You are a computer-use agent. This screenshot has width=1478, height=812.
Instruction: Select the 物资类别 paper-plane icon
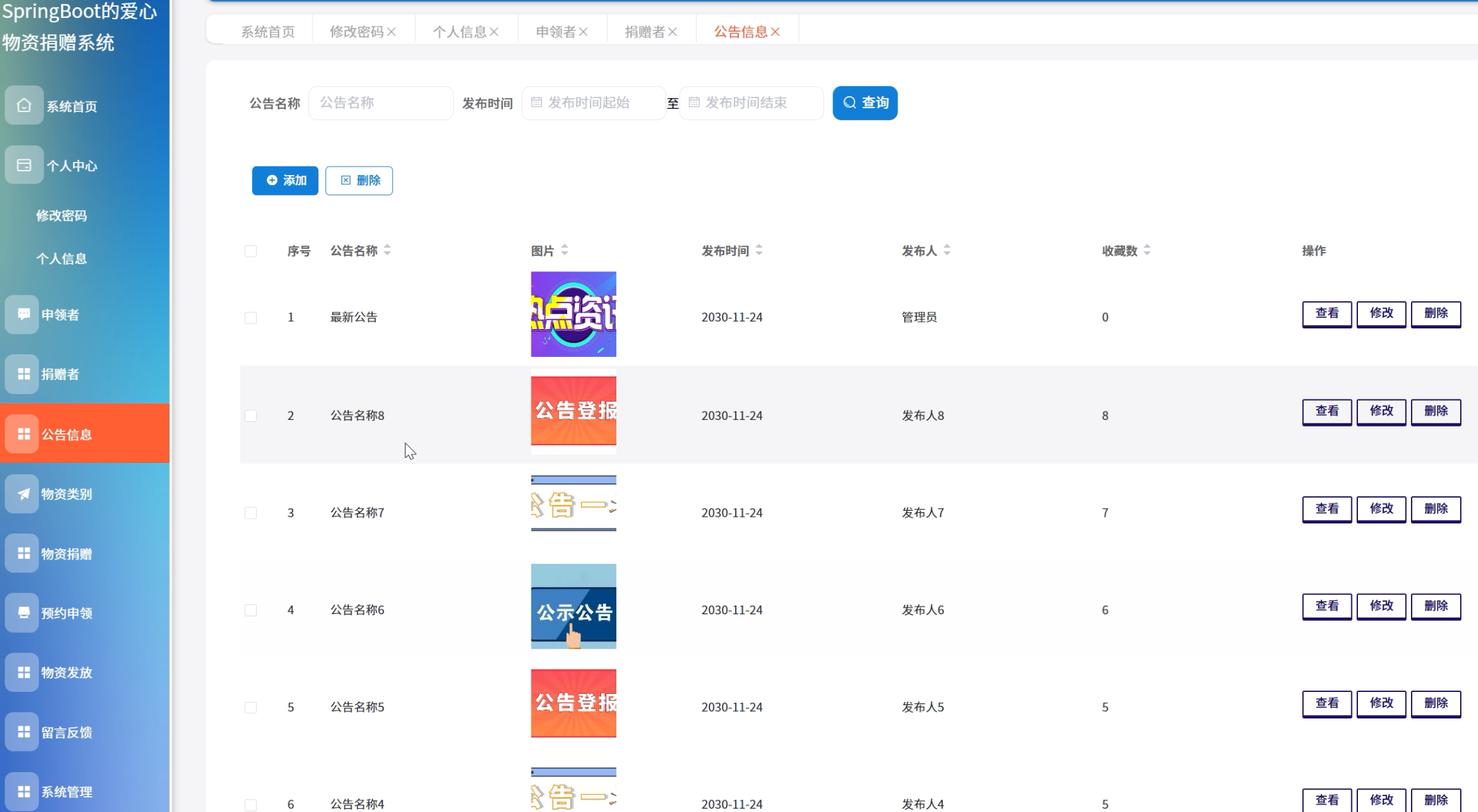24,494
